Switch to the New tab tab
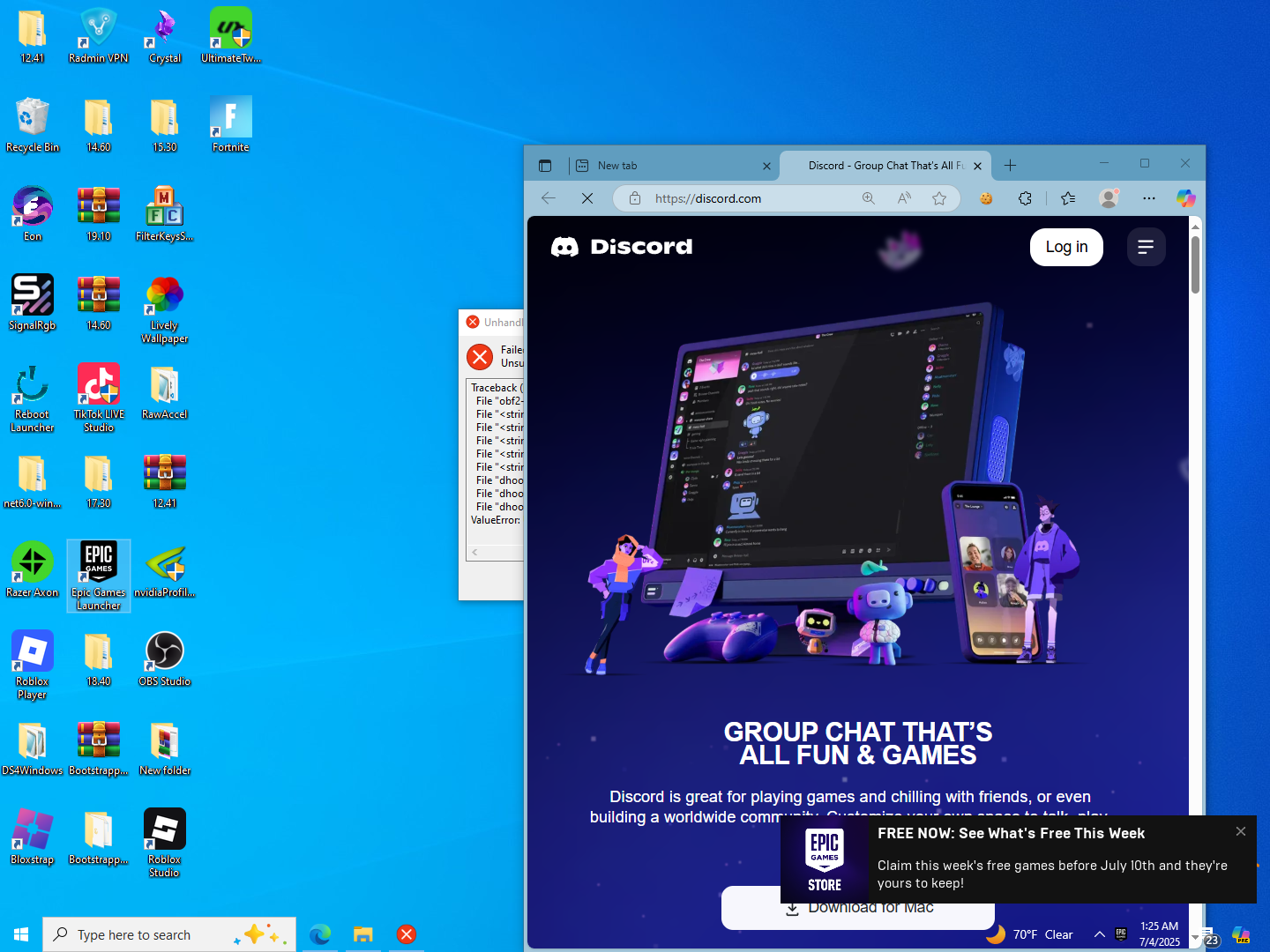This screenshot has height=952, width=1270. [x=672, y=166]
